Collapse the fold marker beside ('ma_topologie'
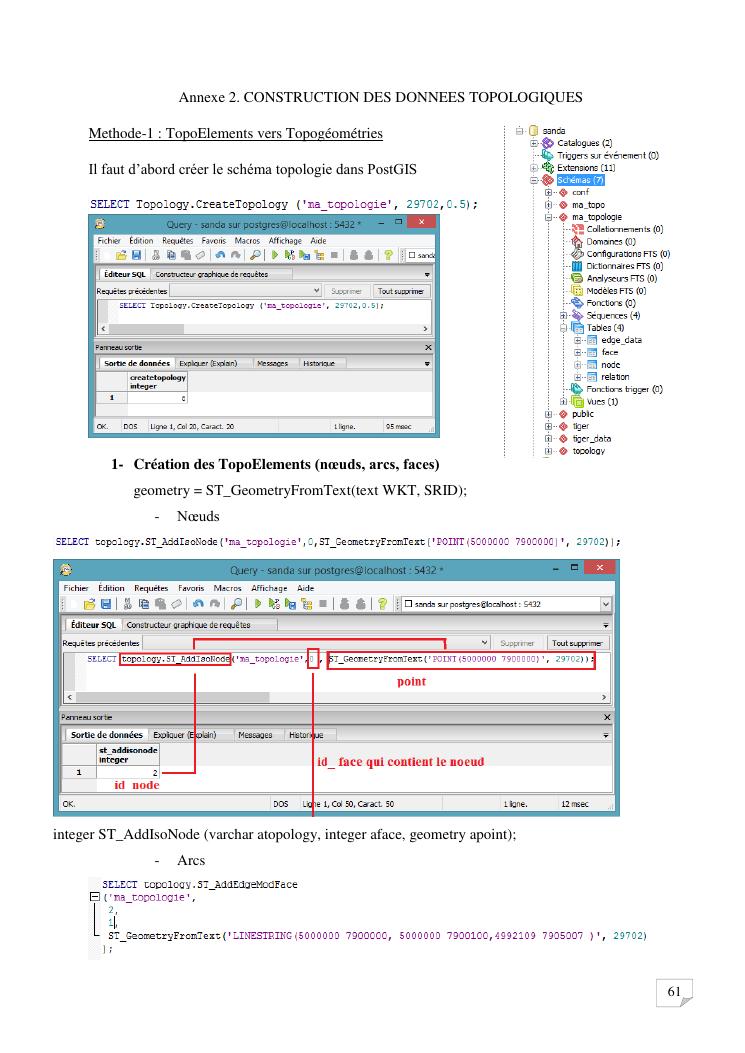The image size is (745, 1053). click(95, 897)
